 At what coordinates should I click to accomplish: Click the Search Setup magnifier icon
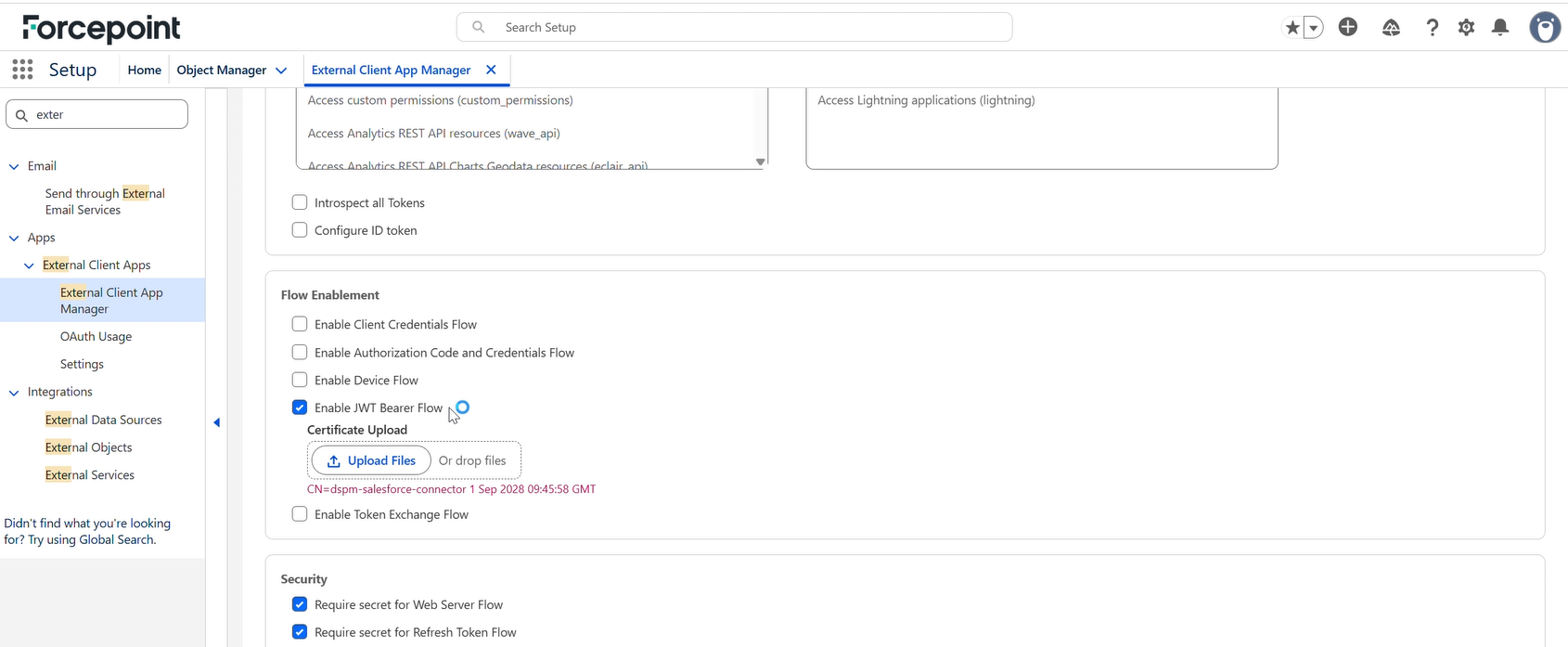[479, 27]
